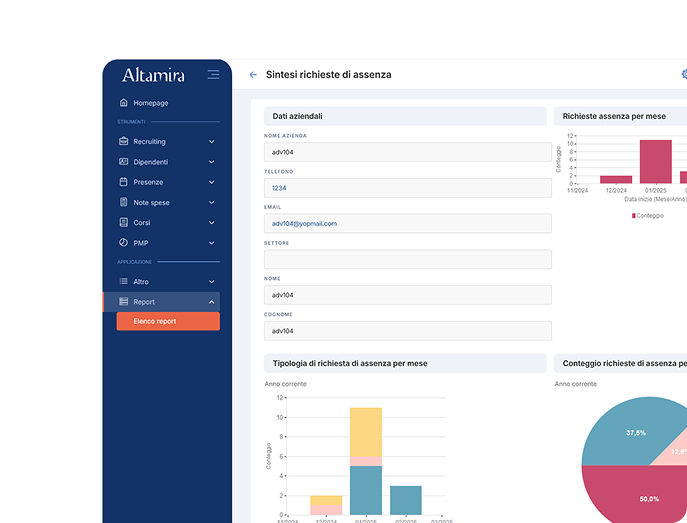Click the Dipendenti ID card icon
Viewport: 687px width, 523px height.
tap(123, 162)
